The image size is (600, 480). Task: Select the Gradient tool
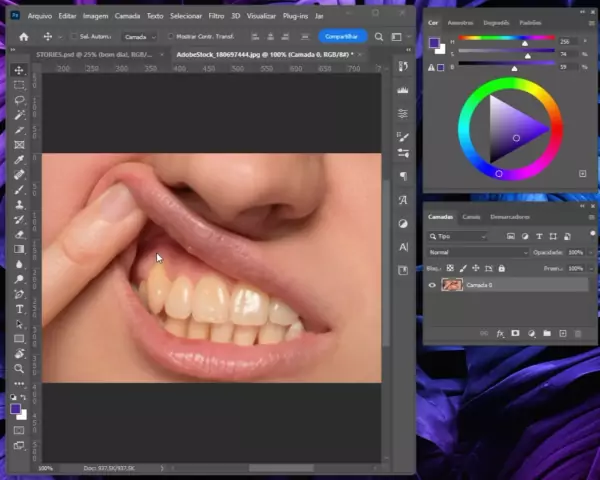19,249
